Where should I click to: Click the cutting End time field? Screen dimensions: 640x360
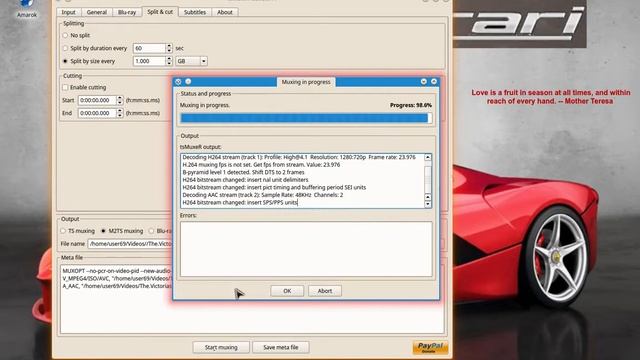click(97, 113)
